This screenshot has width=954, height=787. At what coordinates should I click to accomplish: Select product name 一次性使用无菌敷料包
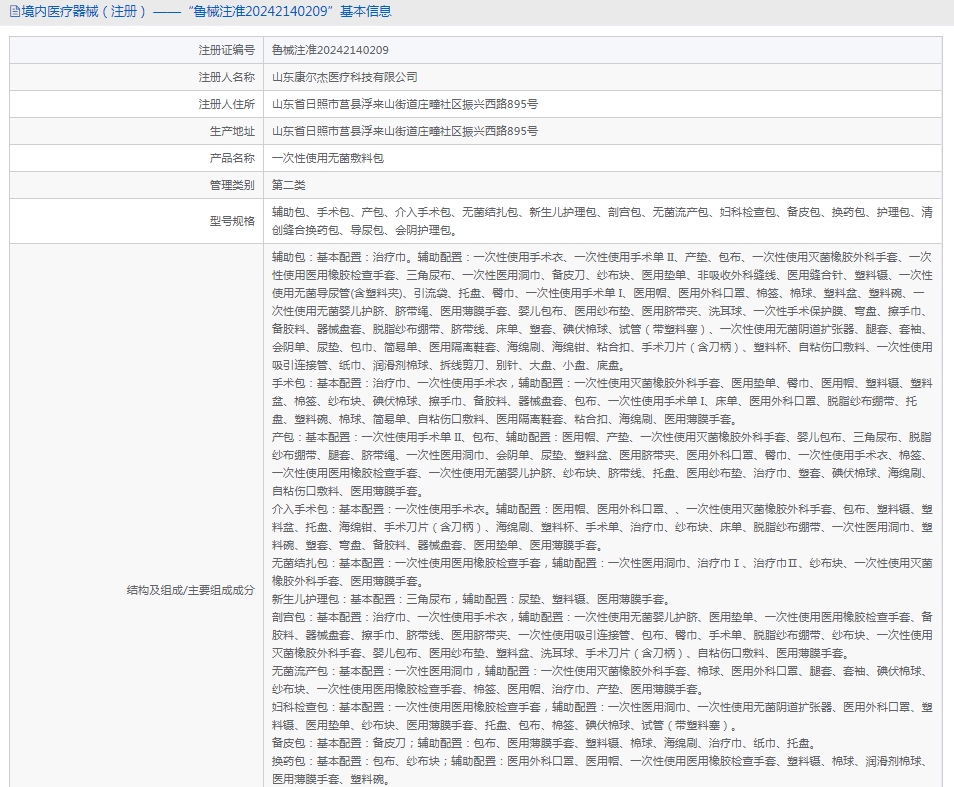point(328,158)
